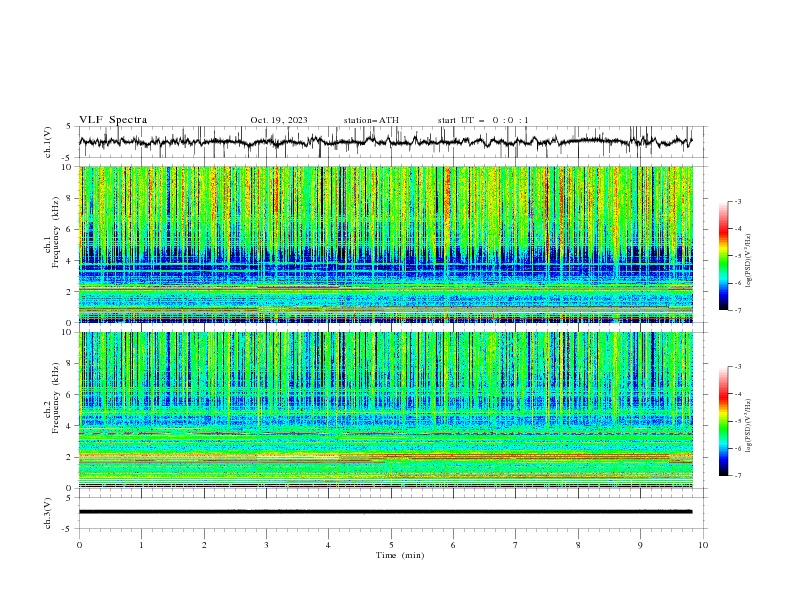Viewport: 792px width, 612px height.
Task: Click inside the ch.2 spectrogram panel
Action: [386, 410]
